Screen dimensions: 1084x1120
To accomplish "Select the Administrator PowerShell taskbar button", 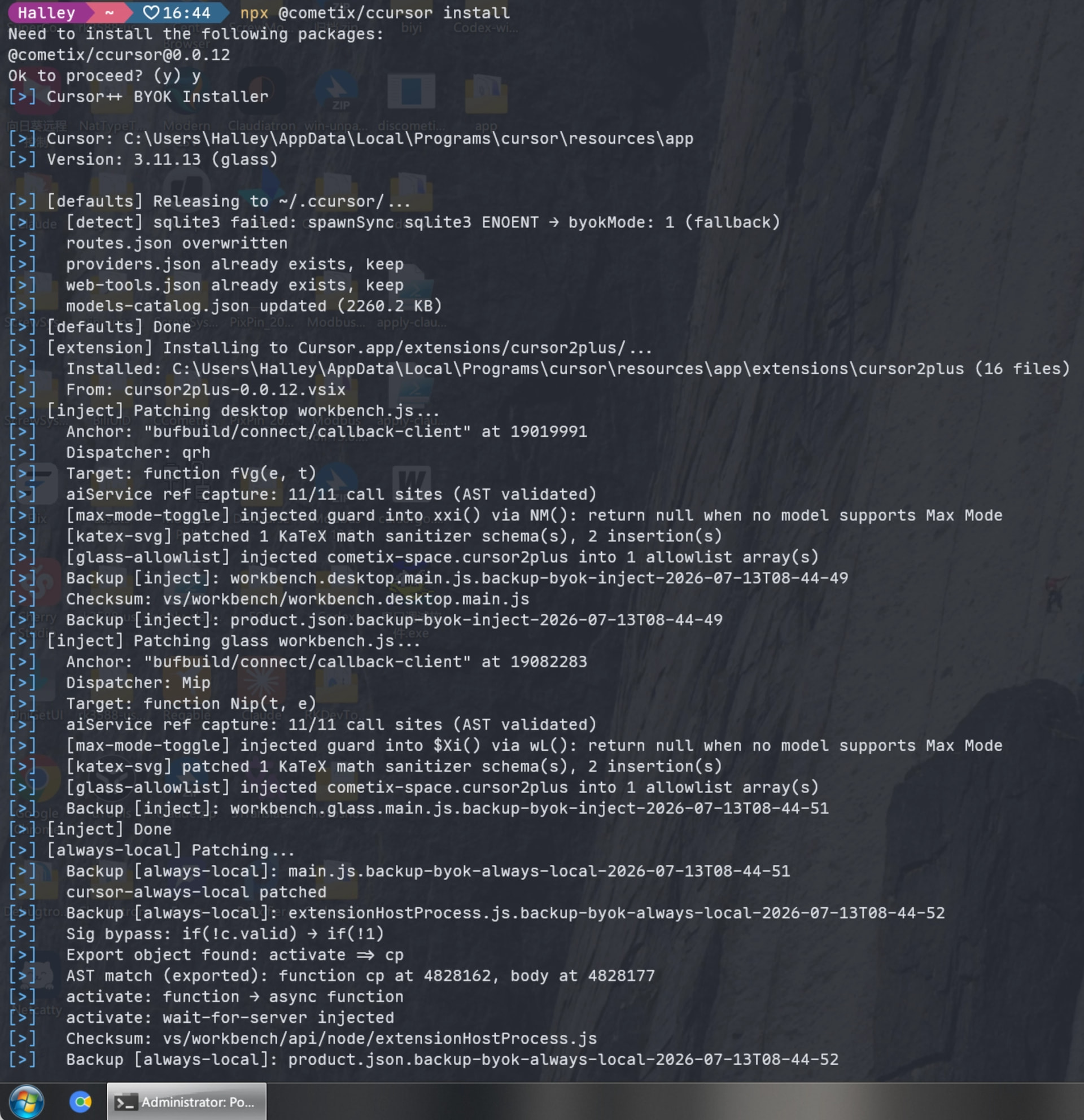I will 186,1102.
